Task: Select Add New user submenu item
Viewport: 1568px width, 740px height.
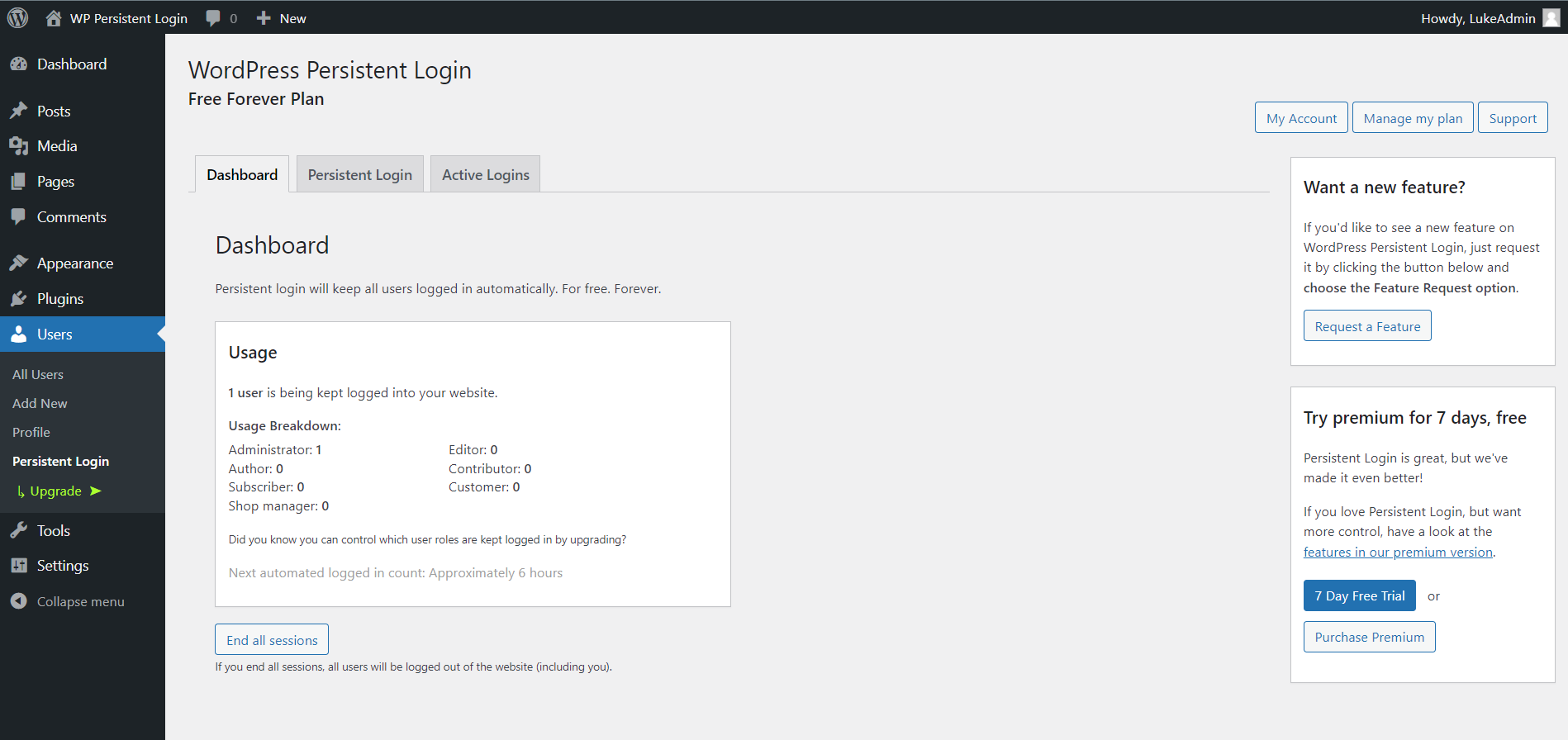Action: (40, 404)
